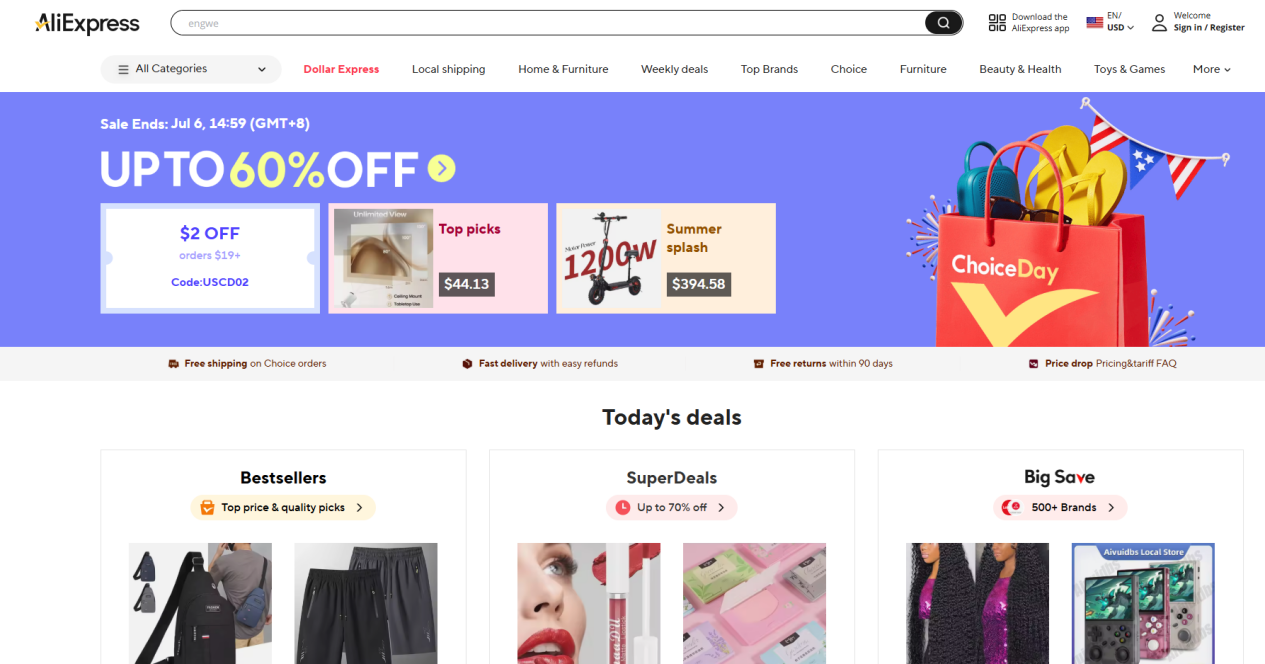Click Sign in / Register link
This screenshot has height=664, width=1265.
click(x=1209, y=28)
